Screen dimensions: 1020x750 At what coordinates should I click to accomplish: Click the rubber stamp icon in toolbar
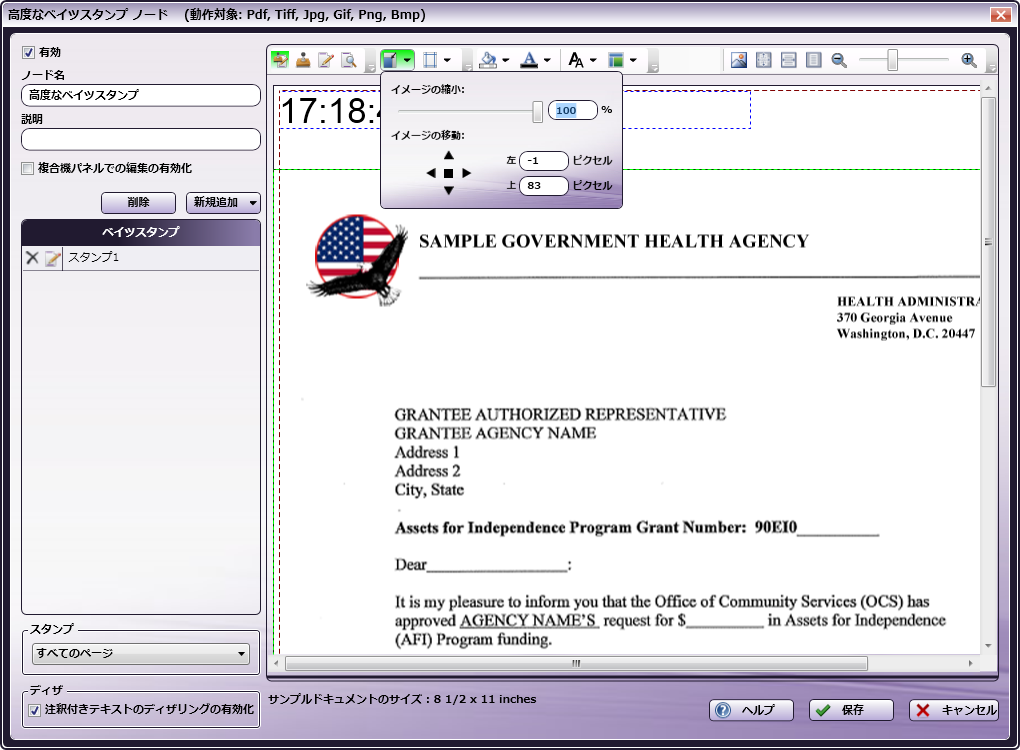click(303, 60)
